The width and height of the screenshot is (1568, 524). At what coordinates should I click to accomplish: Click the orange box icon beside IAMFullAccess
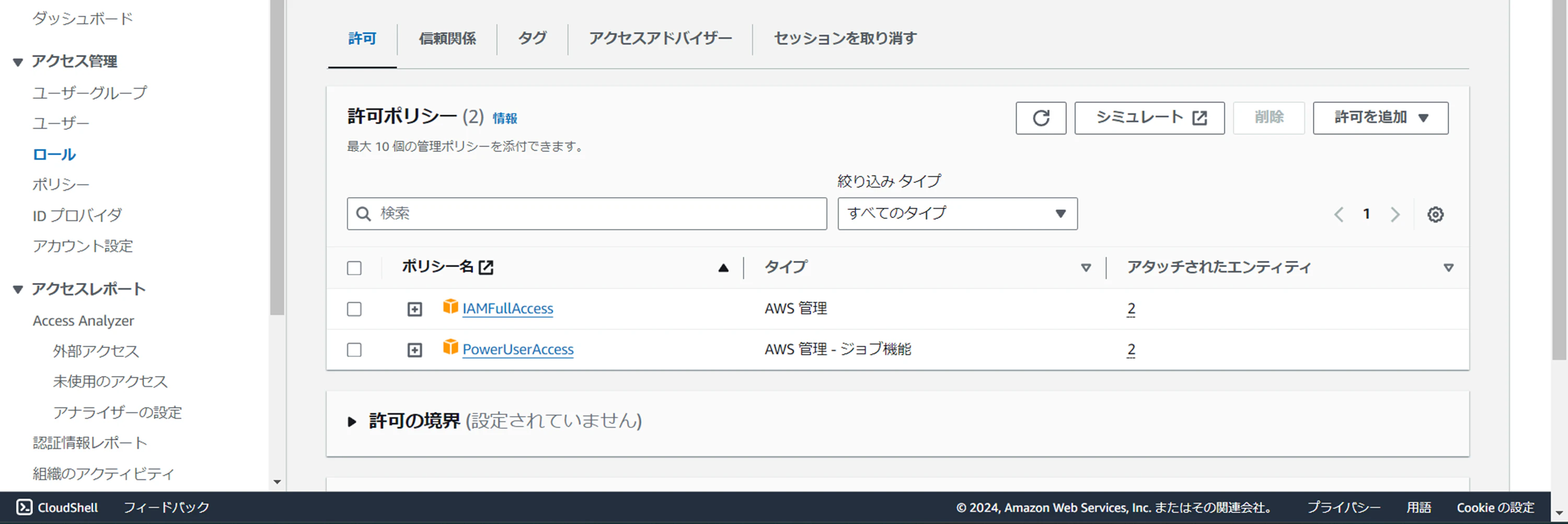click(450, 306)
